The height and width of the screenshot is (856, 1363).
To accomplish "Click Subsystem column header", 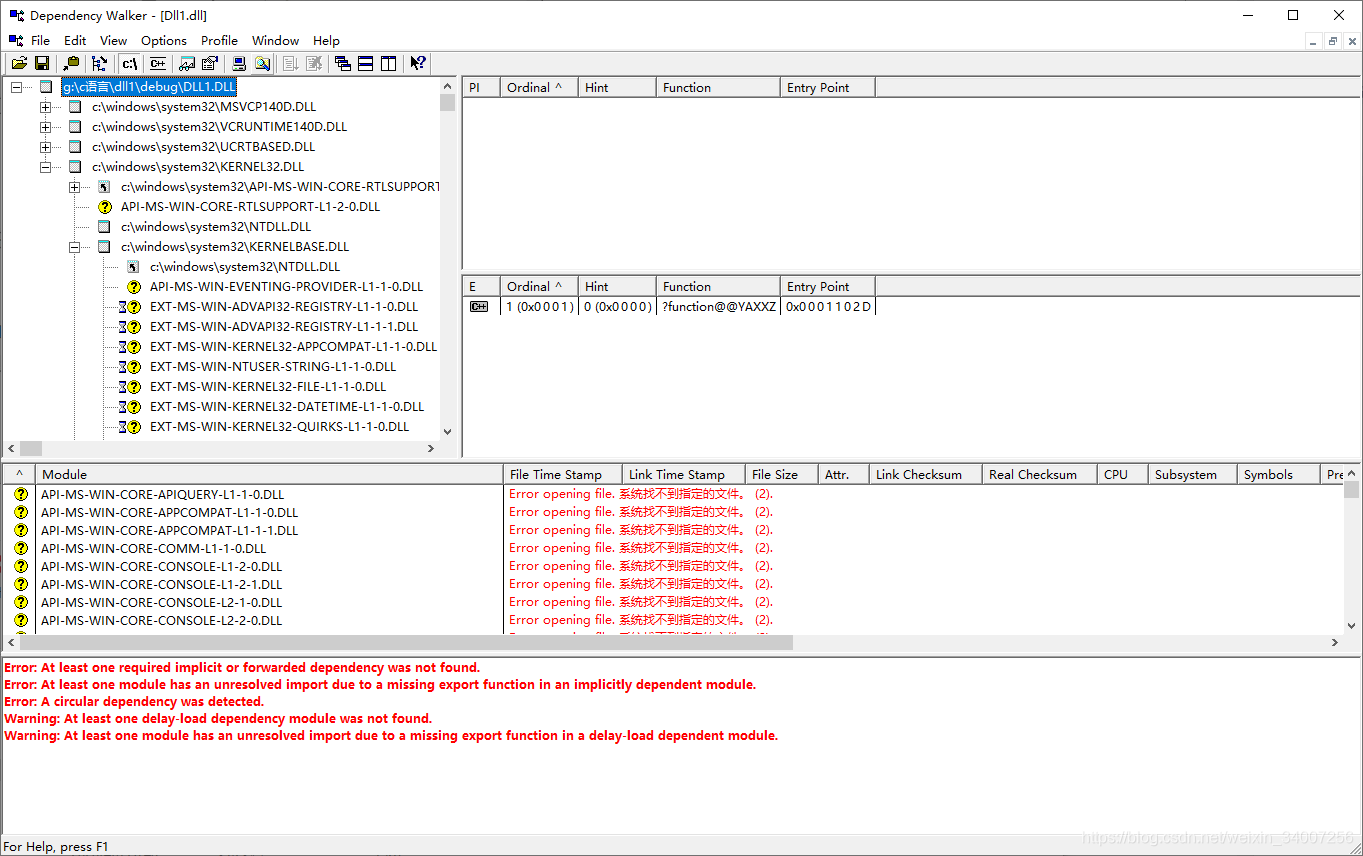I will point(1192,474).
